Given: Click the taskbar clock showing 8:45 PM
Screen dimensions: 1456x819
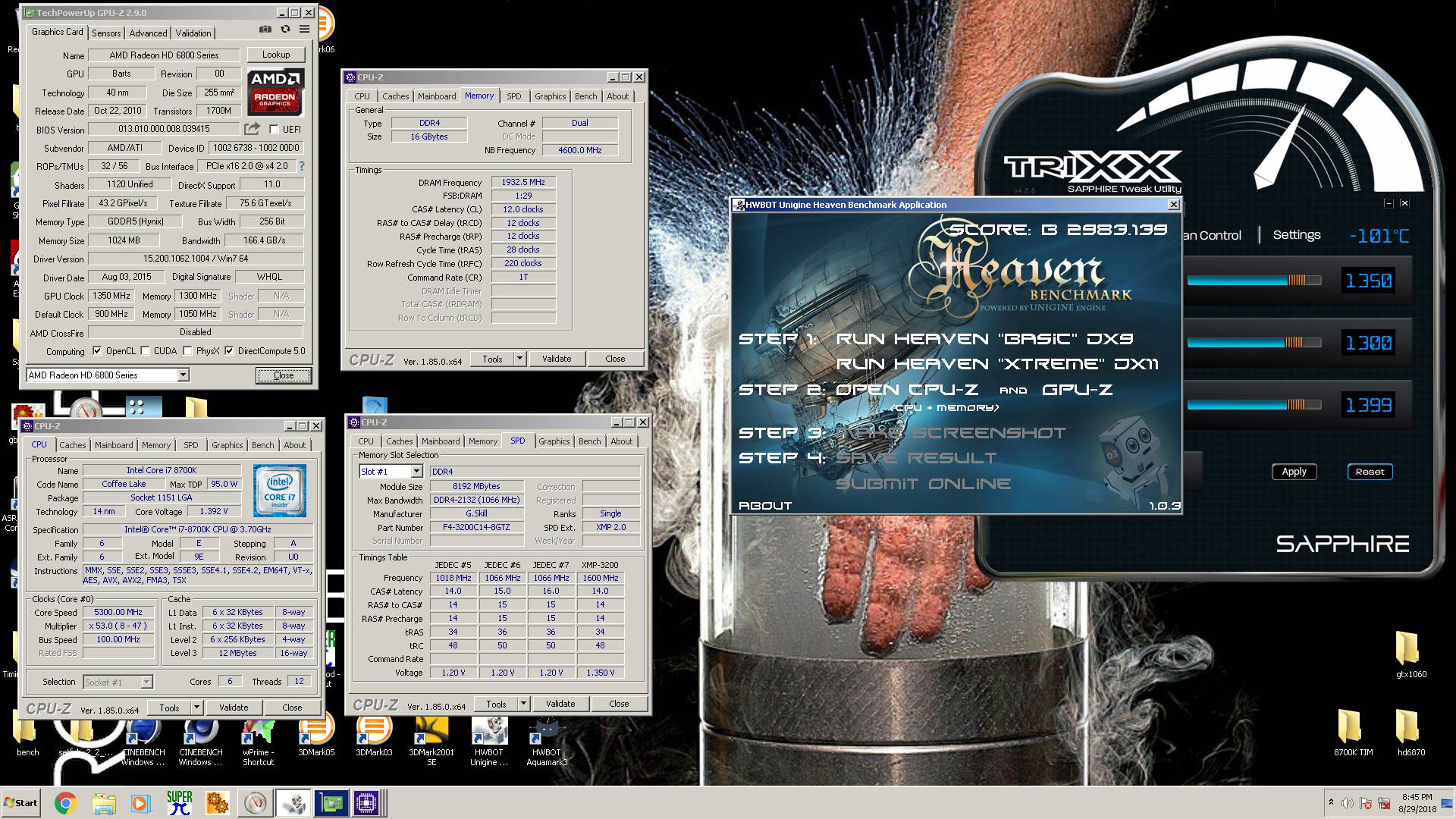Looking at the screenshot, I should (x=1416, y=803).
